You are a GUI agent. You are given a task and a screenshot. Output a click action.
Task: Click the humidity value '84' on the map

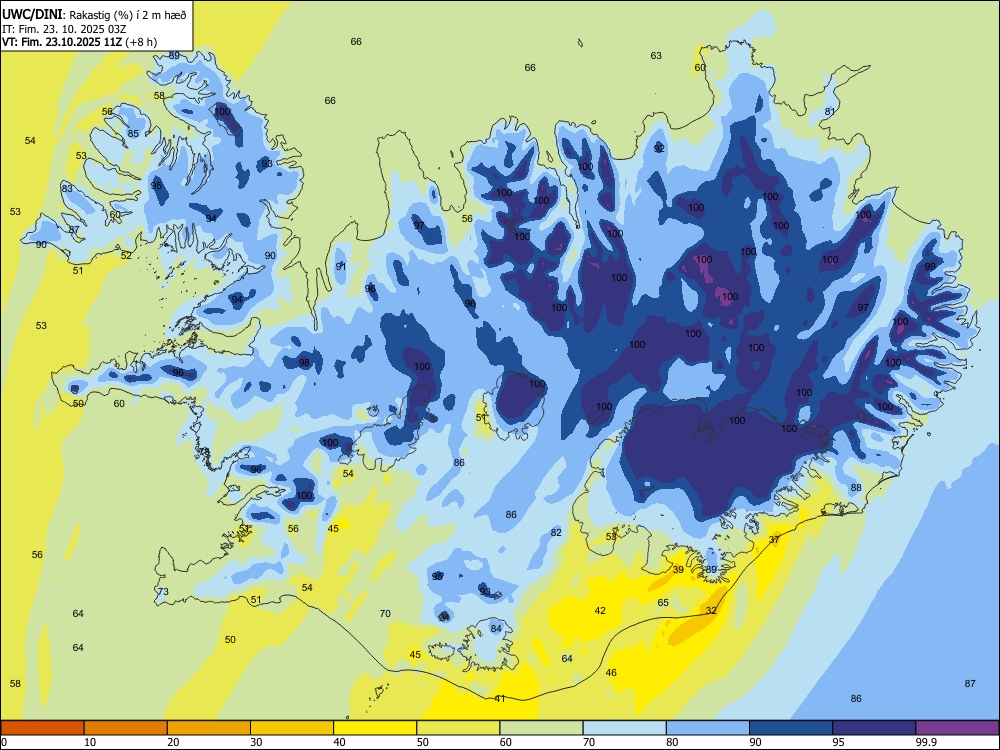pyautogui.click(x=496, y=628)
